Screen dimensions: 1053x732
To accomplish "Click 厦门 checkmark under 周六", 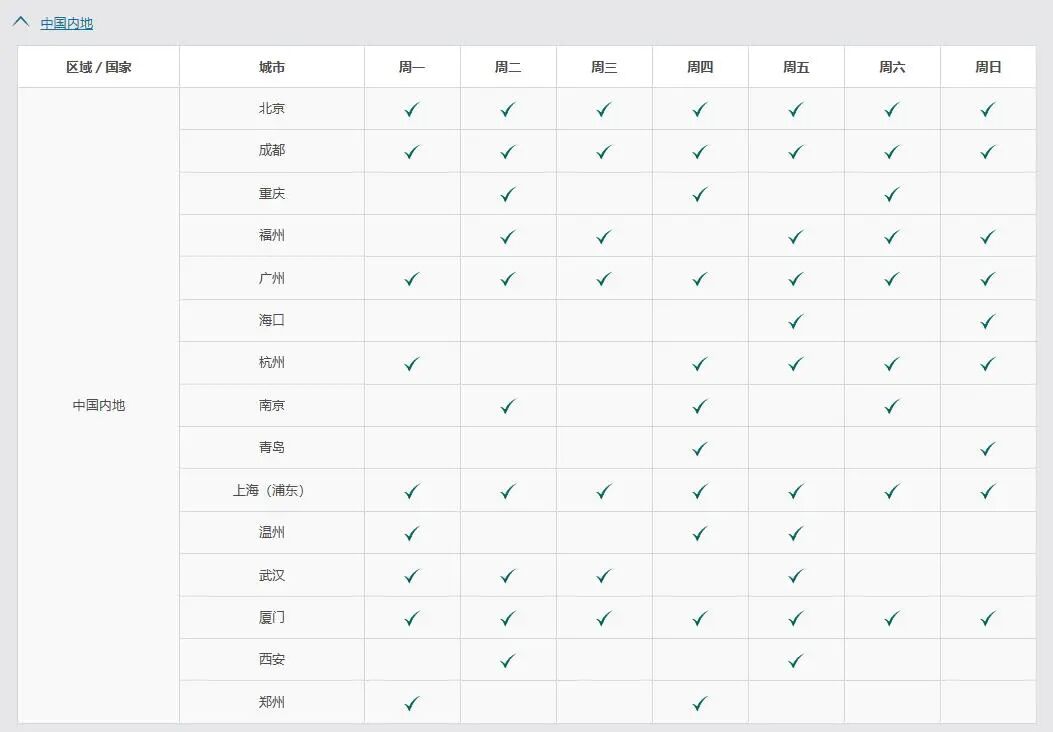I will pyautogui.click(x=892, y=619).
